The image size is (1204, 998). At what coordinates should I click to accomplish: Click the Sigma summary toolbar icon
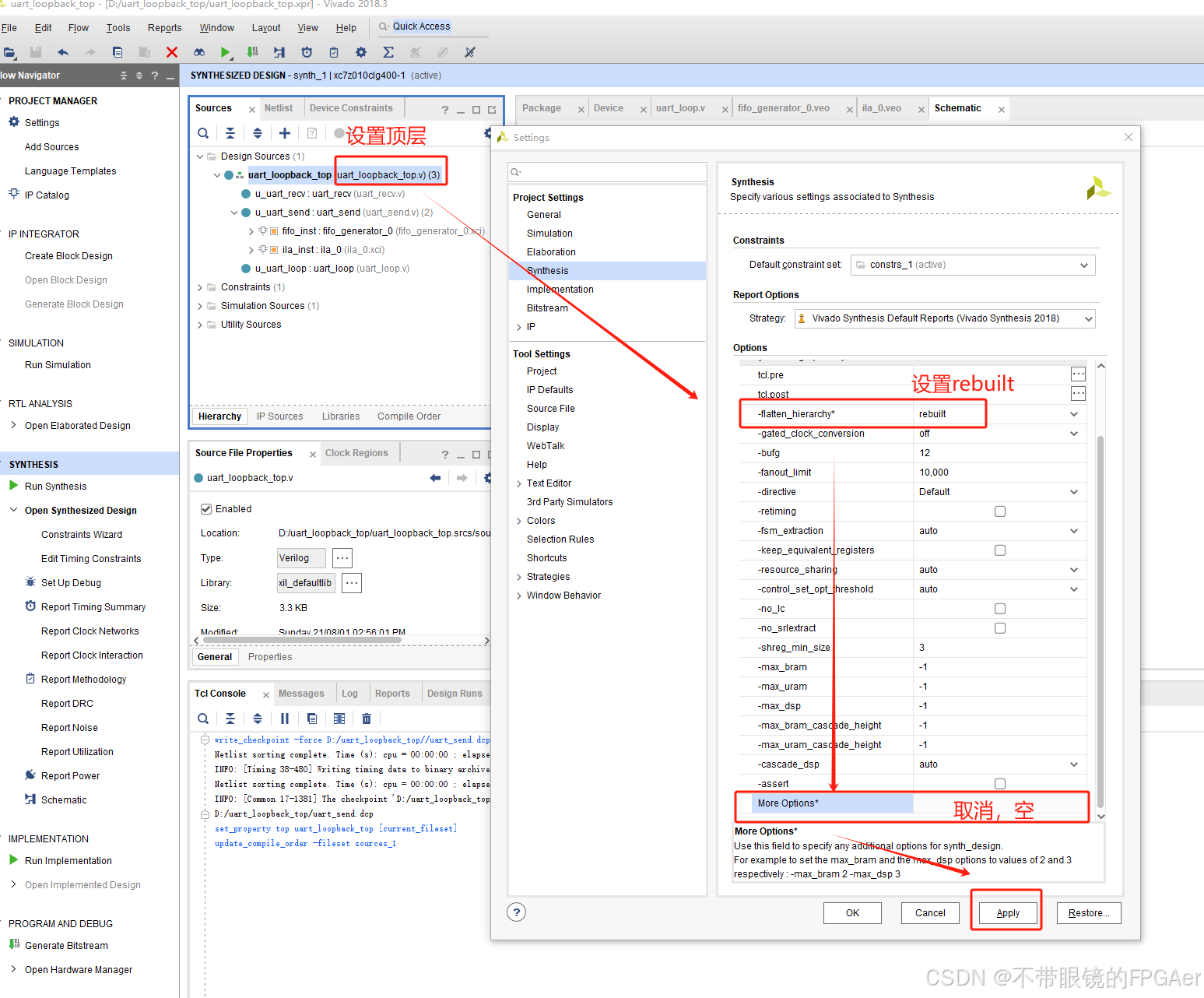(x=388, y=52)
